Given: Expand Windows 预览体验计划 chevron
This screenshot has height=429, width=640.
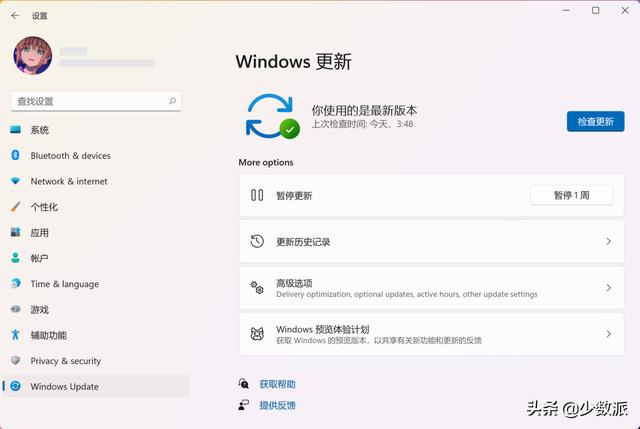Looking at the screenshot, I should pos(608,334).
